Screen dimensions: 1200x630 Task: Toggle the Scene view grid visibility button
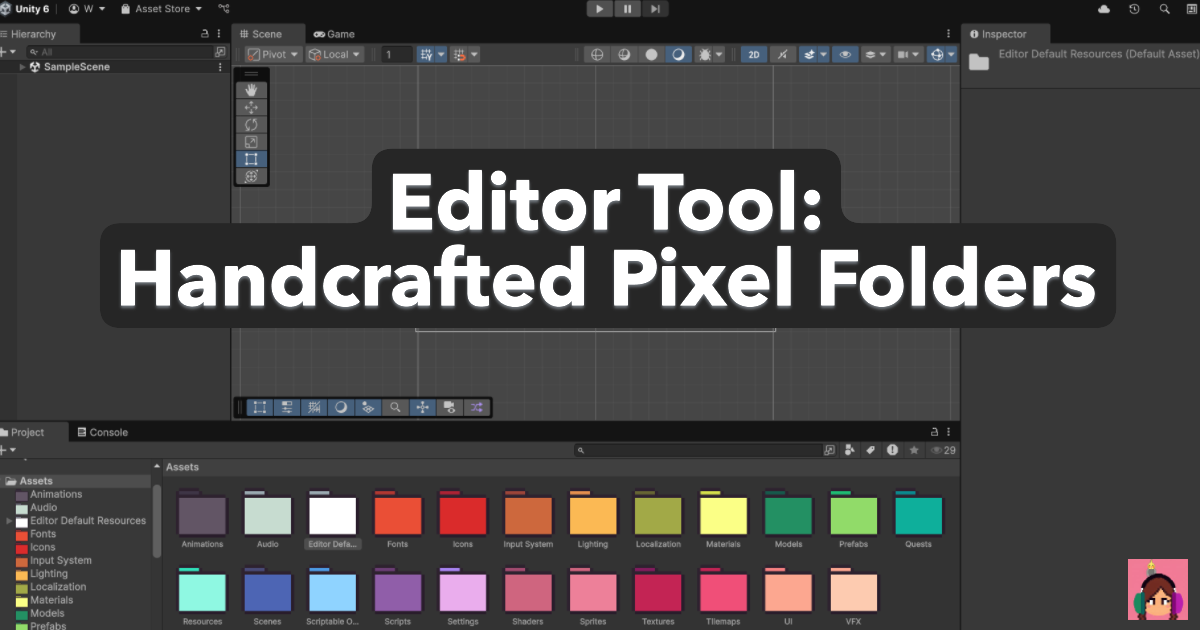pyautogui.click(x=427, y=55)
